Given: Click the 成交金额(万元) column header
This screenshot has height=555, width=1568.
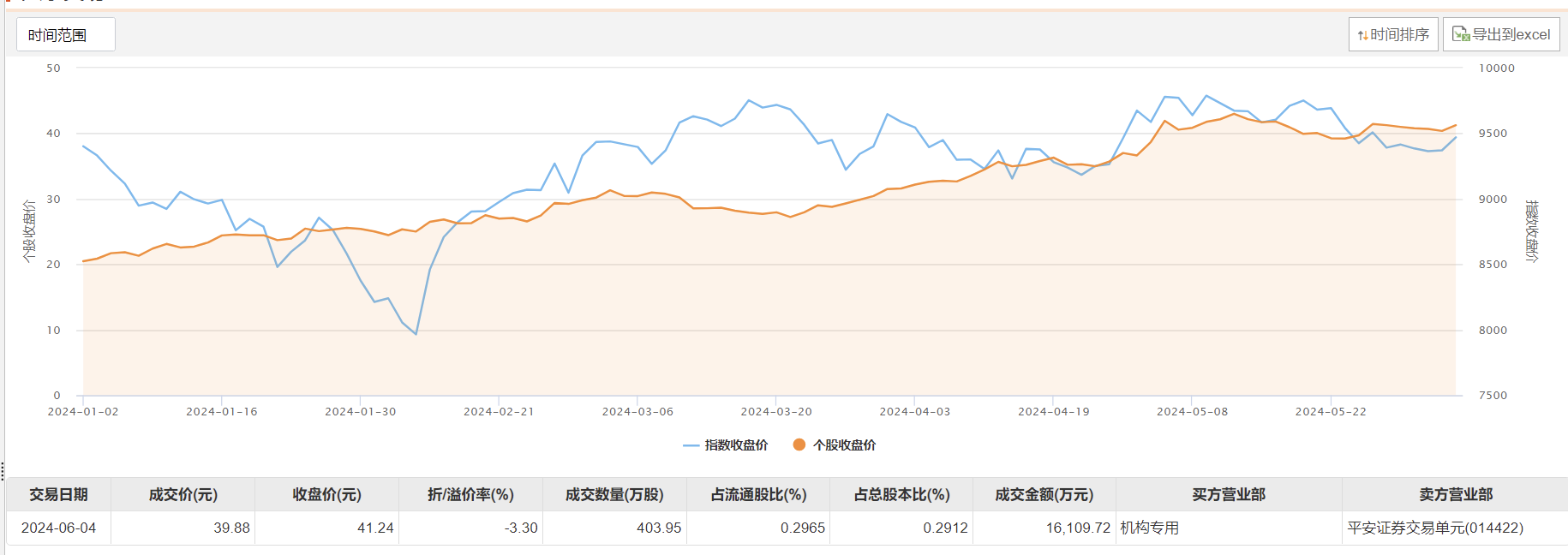Looking at the screenshot, I should pyautogui.click(x=1044, y=495).
